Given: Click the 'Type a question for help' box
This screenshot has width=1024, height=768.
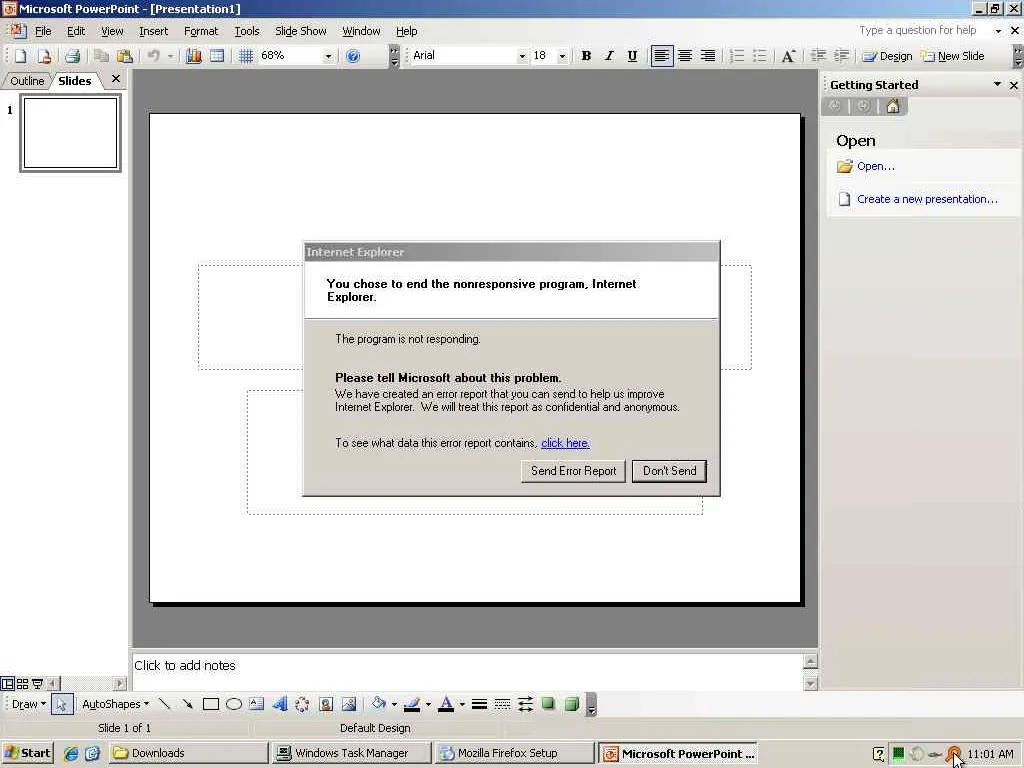Looking at the screenshot, I should [x=918, y=30].
